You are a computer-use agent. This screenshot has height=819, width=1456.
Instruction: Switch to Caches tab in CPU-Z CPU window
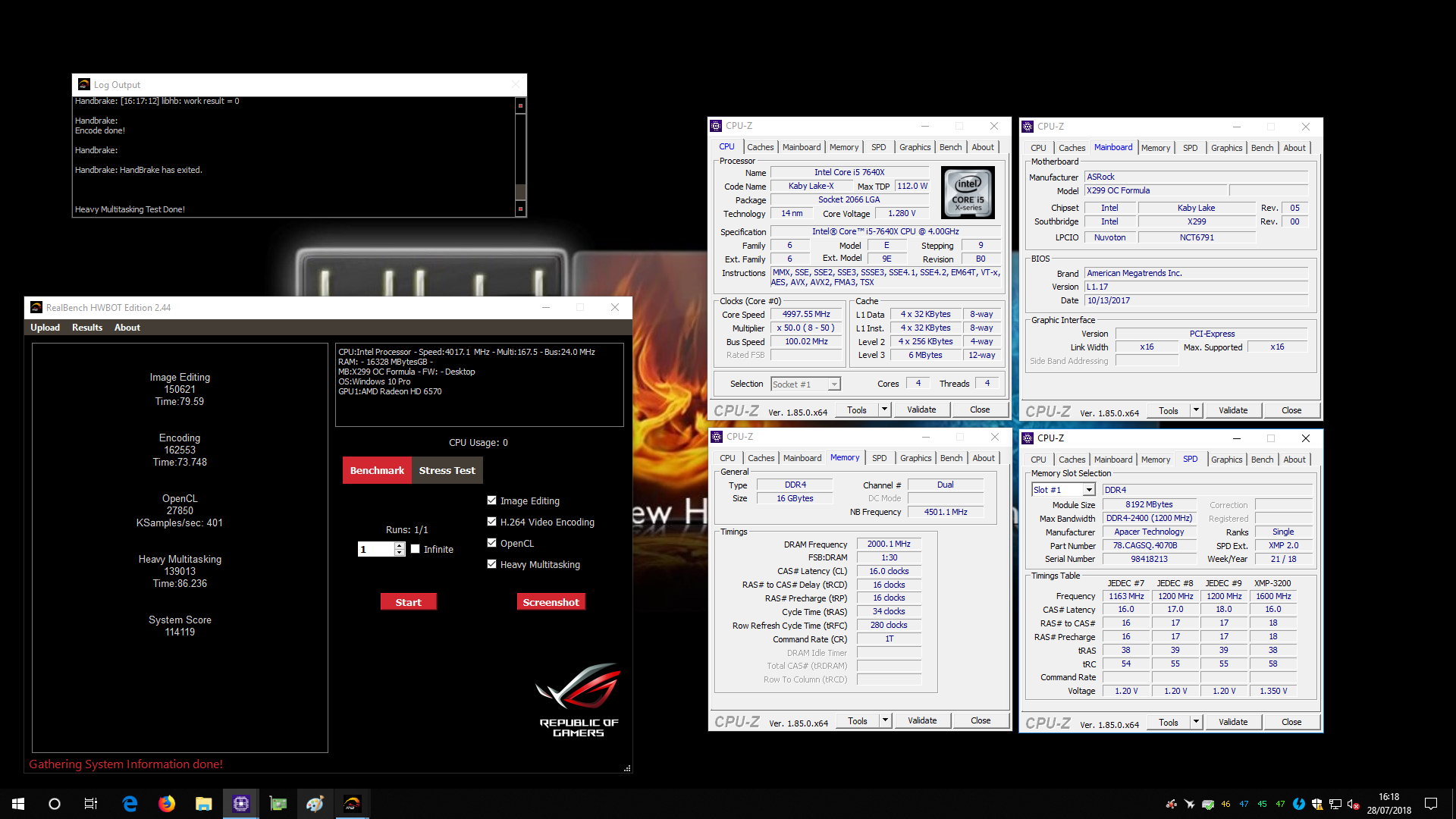[760, 147]
